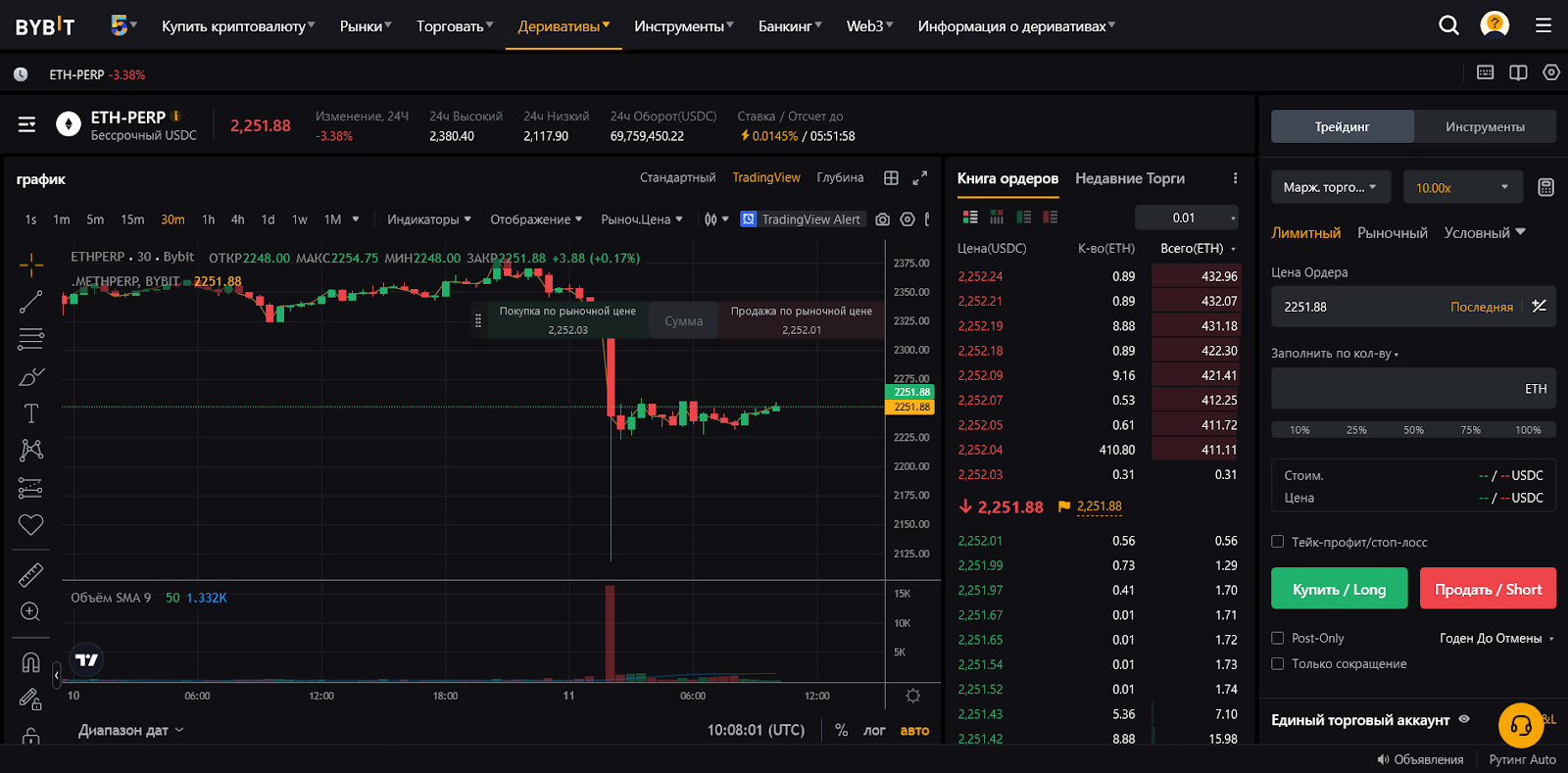This screenshot has height=773, width=1568.
Task: Click the Последняя last price link
Action: [1482, 307]
